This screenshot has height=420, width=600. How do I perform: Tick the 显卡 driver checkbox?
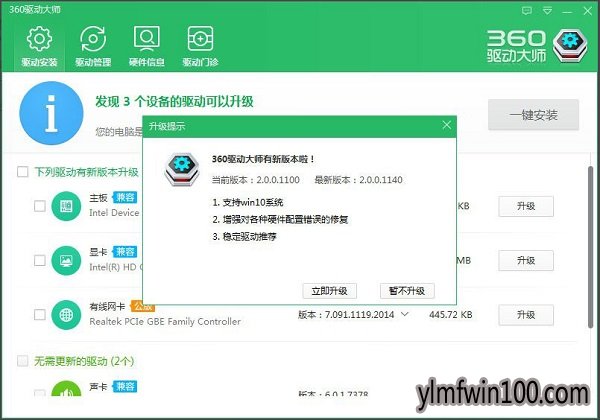click(40, 261)
